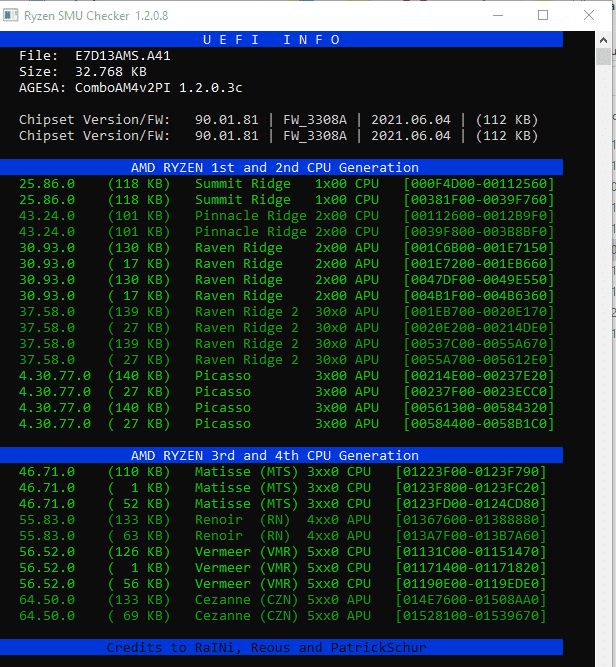
Task: Click Raven Ridge row with address 0047DF00-0049E550
Action: 286,280
